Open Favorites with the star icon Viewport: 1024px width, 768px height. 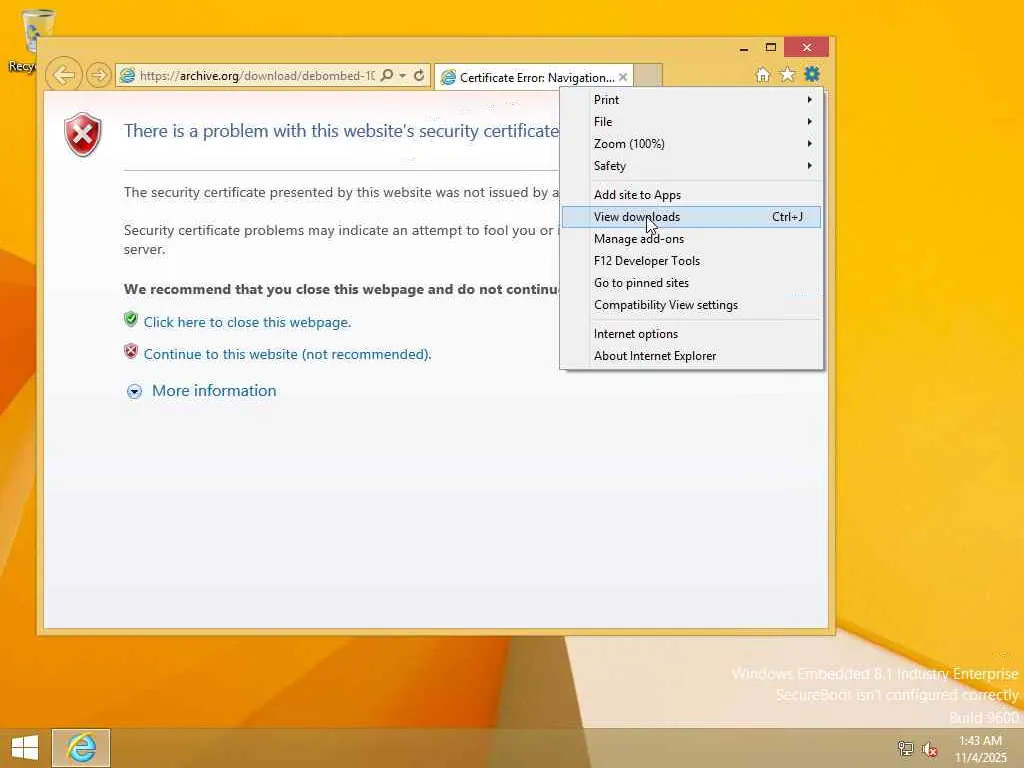click(788, 74)
